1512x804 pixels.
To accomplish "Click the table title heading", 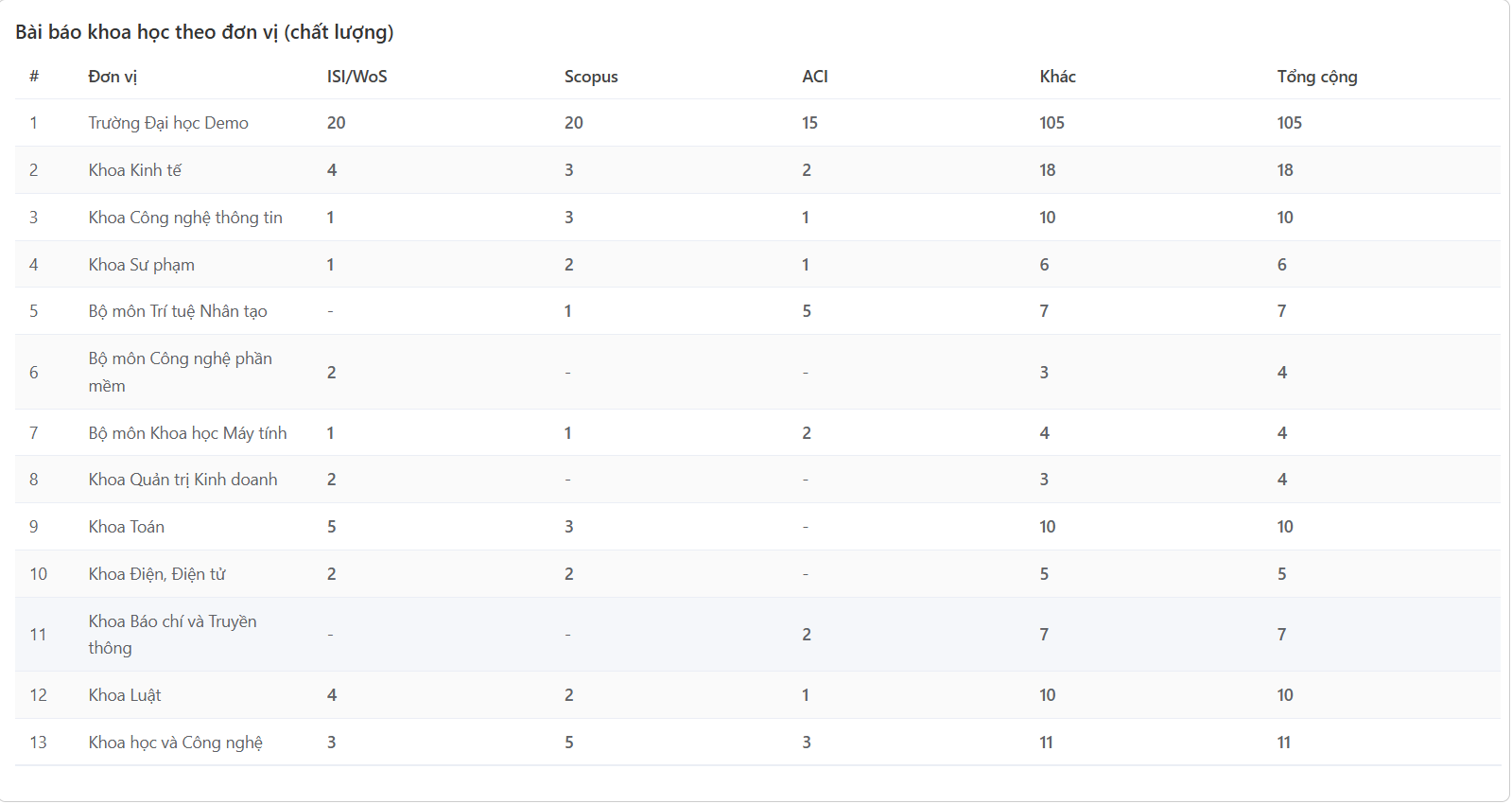I will pos(204,32).
